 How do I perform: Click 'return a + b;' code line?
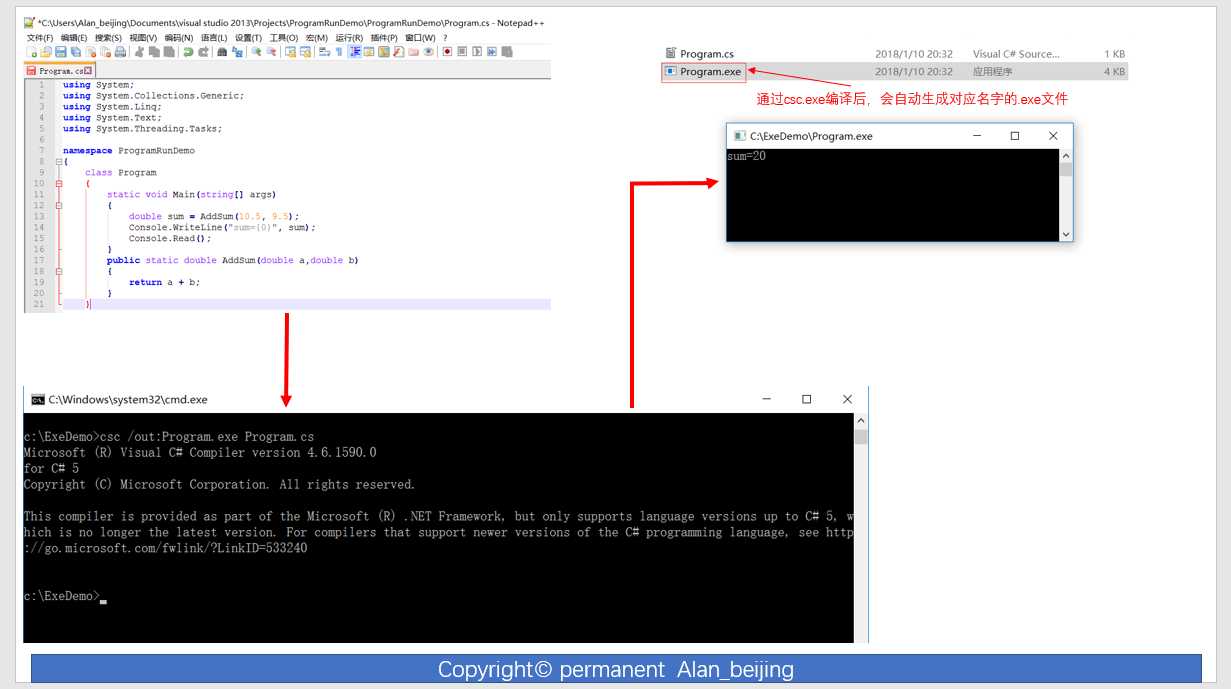pyautogui.click(x=164, y=282)
